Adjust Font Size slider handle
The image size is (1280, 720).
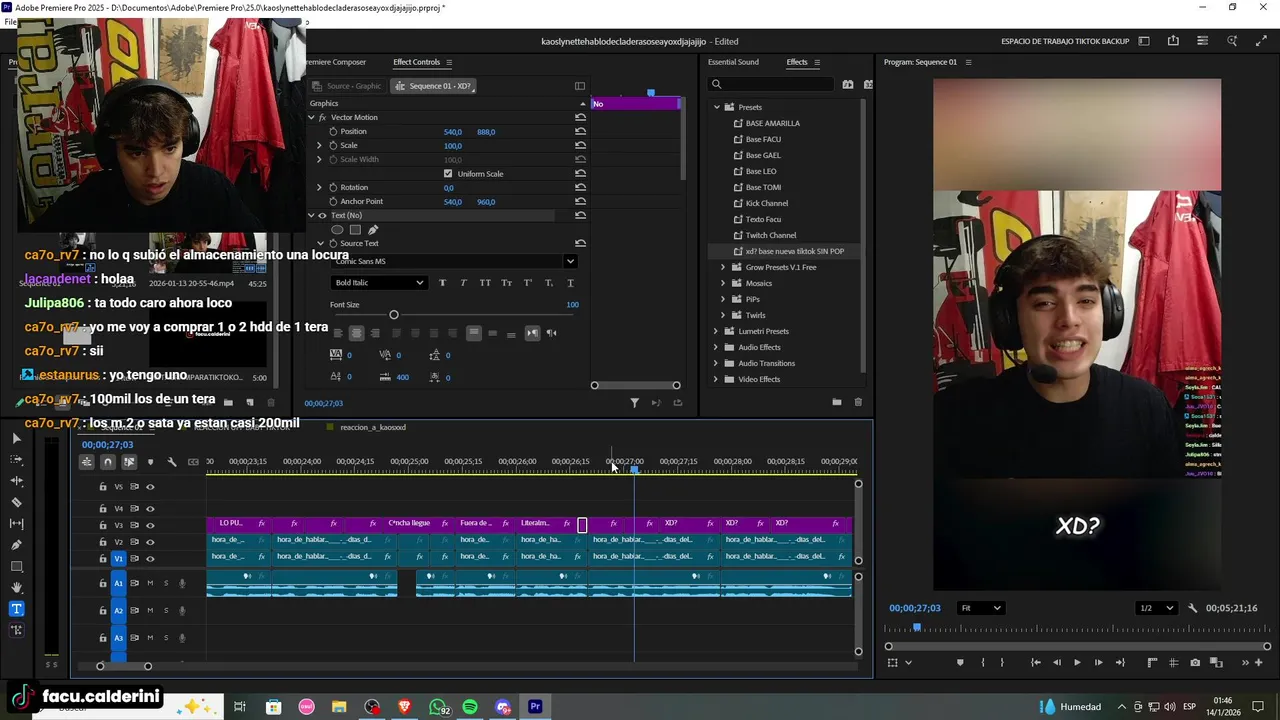coord(393,315)
